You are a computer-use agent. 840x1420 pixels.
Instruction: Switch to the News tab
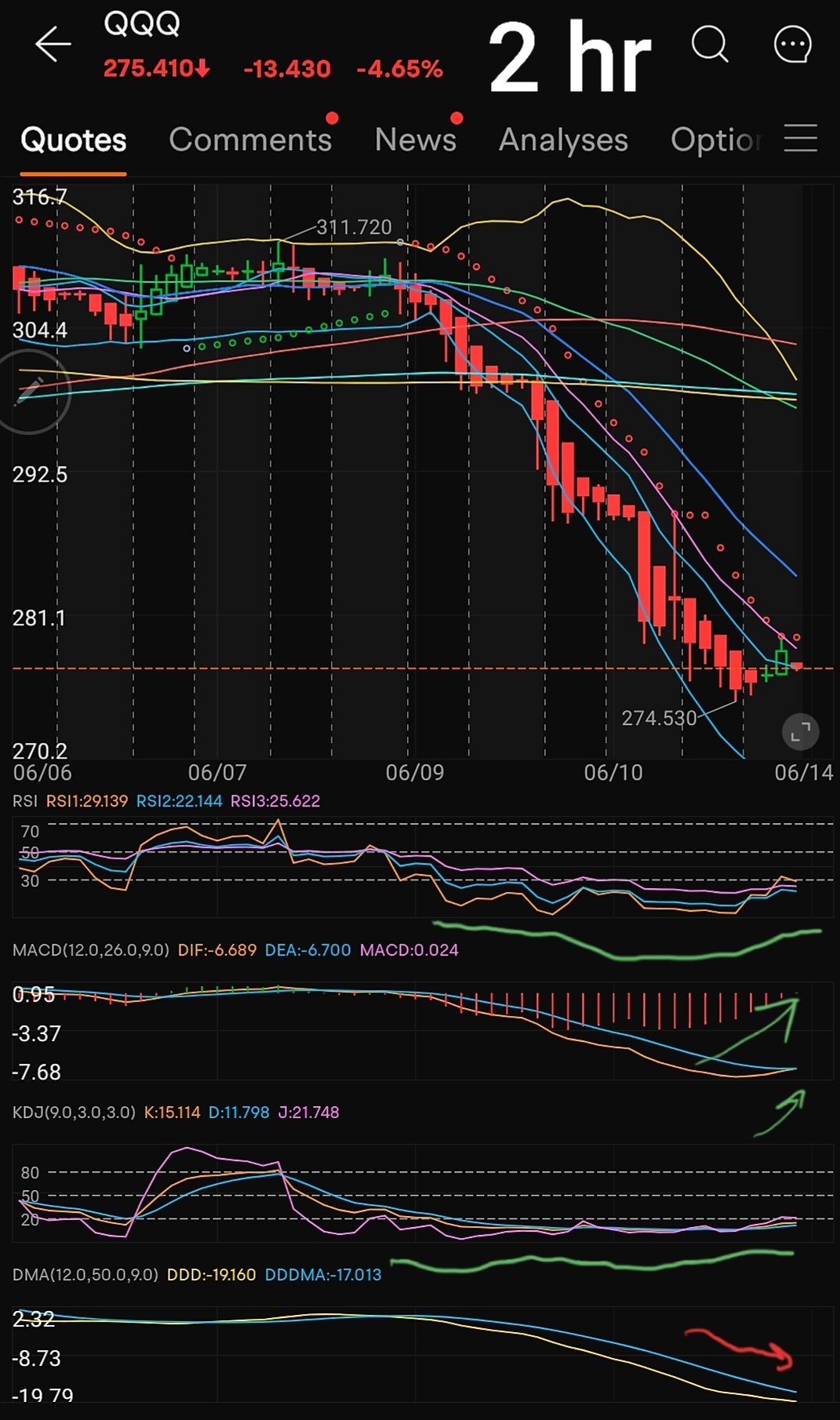pyautogui.click(x=416, y=140)
